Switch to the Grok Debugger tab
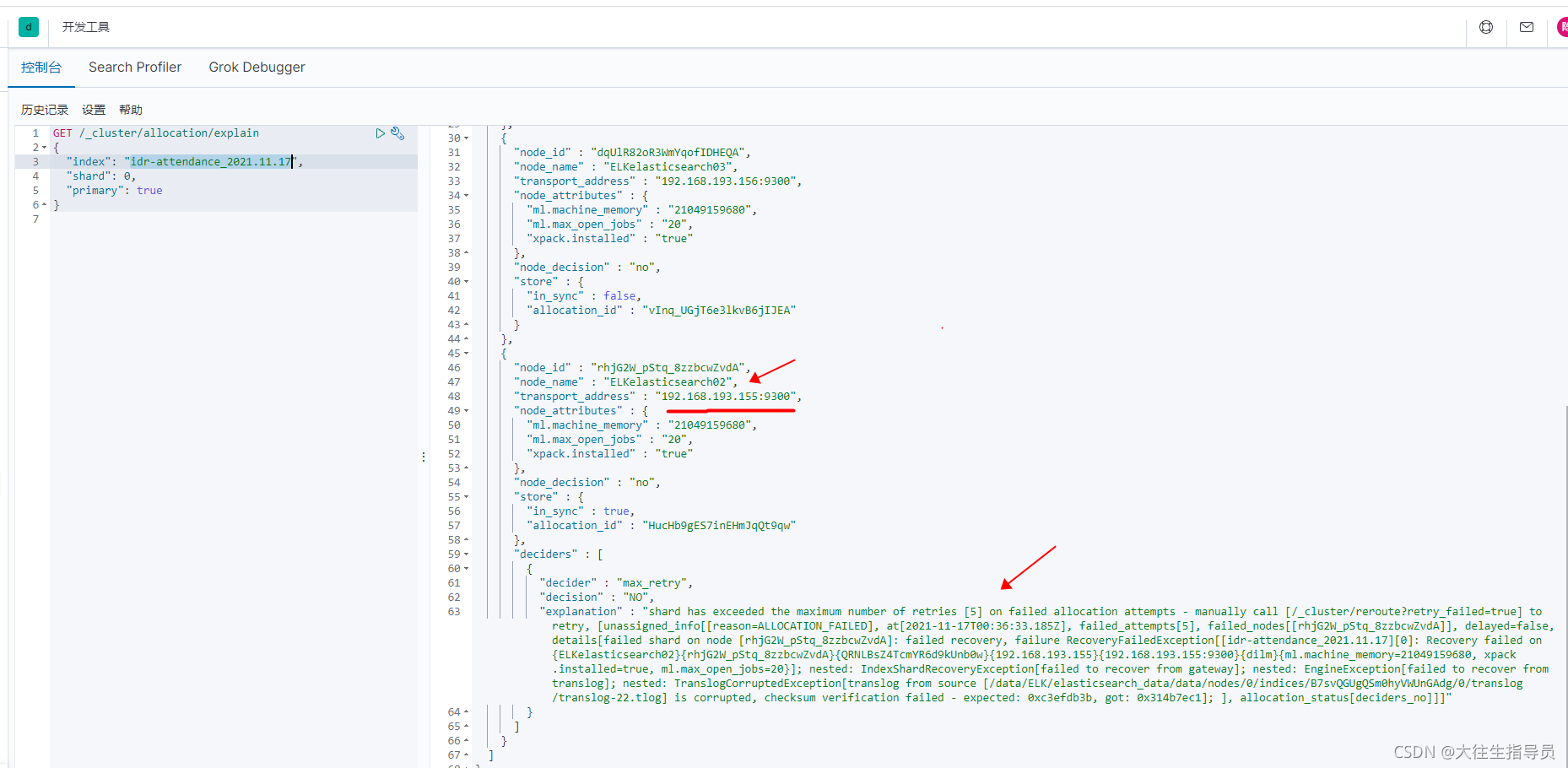This screenshot has height=768, width=1568. 257,68
